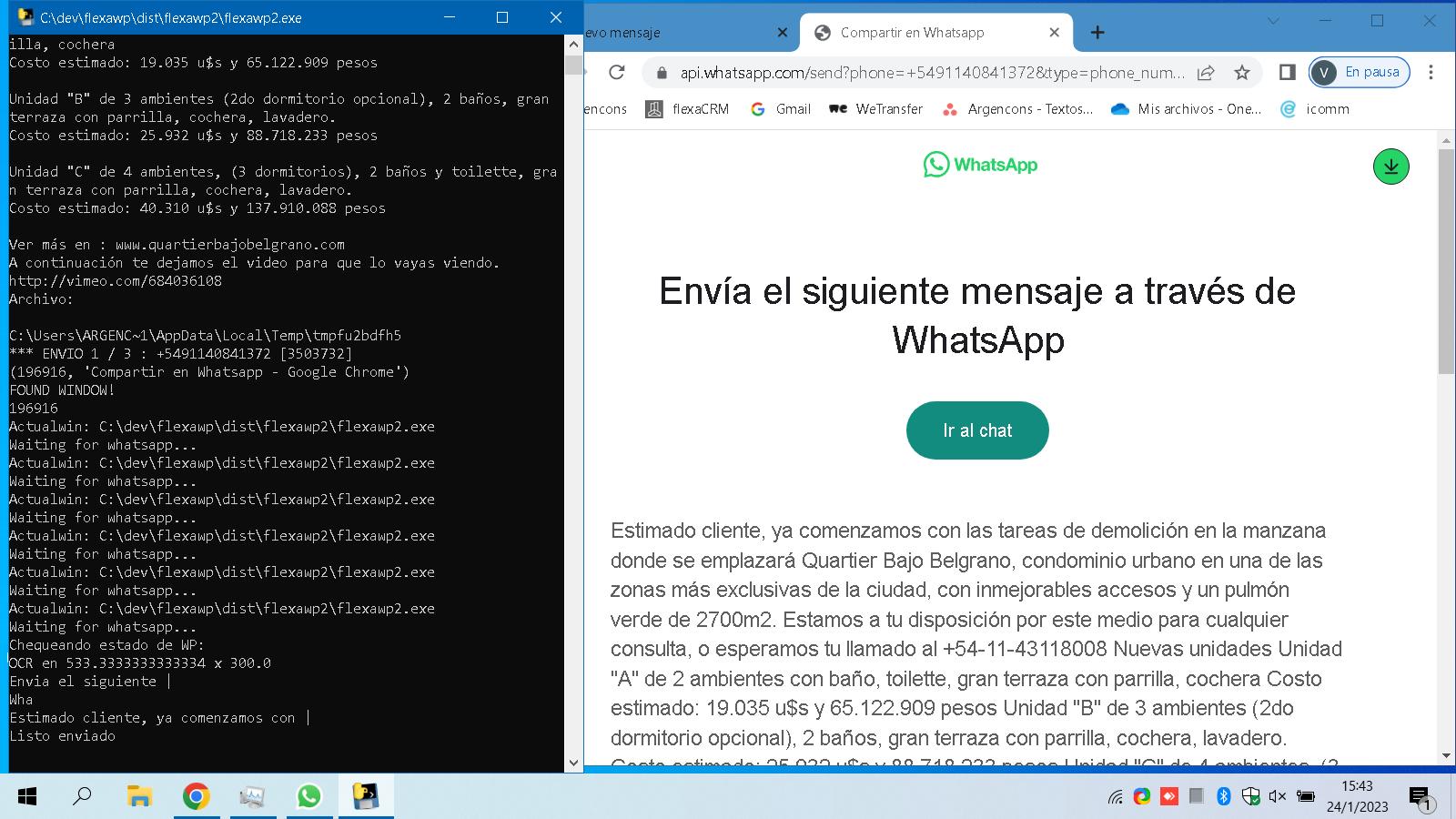Viewport: 1456px width, 819px height.
Task: Click the colorful swirl tray icon
Action: [1141, 797]
